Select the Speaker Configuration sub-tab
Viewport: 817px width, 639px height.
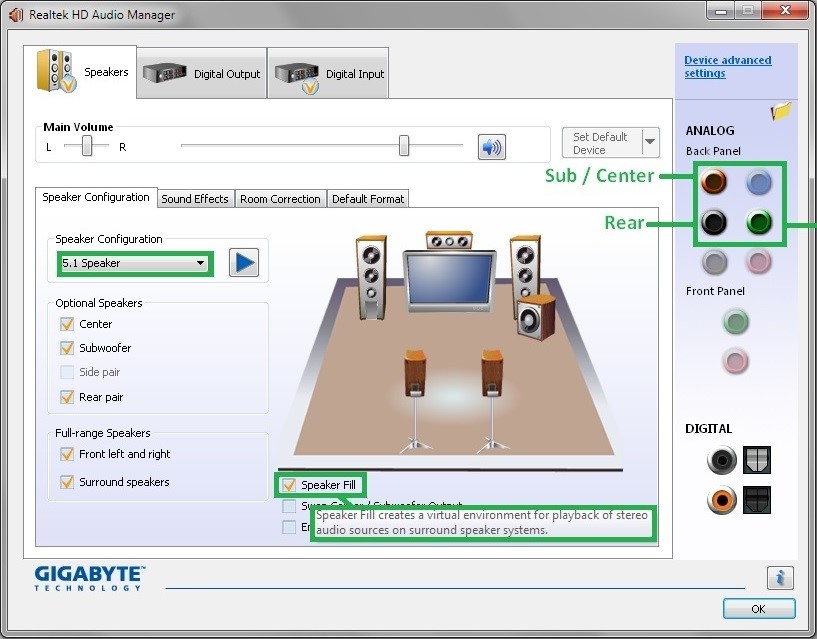96,198
